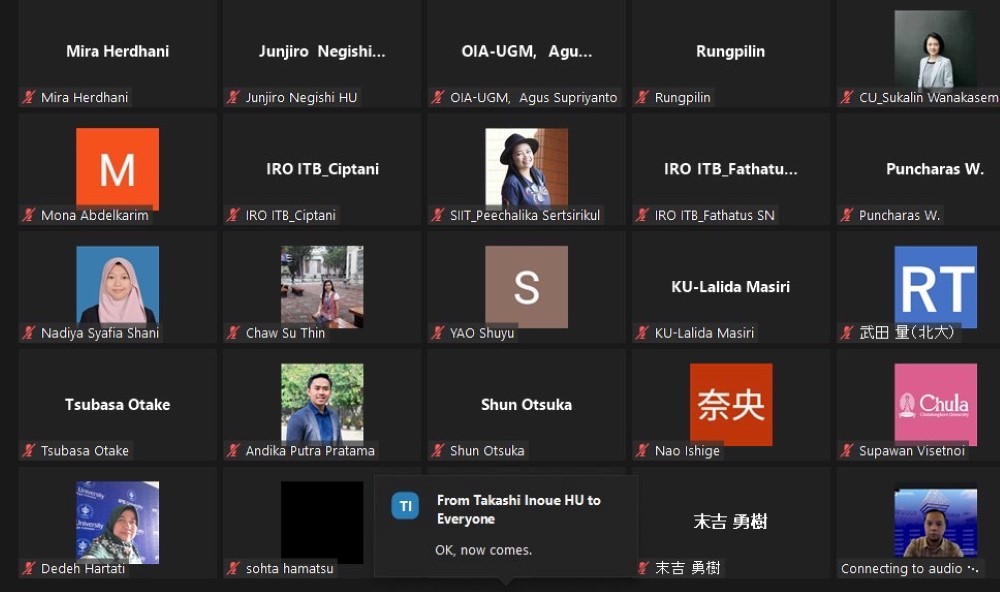Screen dimensions: 1000x592
Task: Select Andika Putra Pratama's profile photo
Action: coord(322,404)
